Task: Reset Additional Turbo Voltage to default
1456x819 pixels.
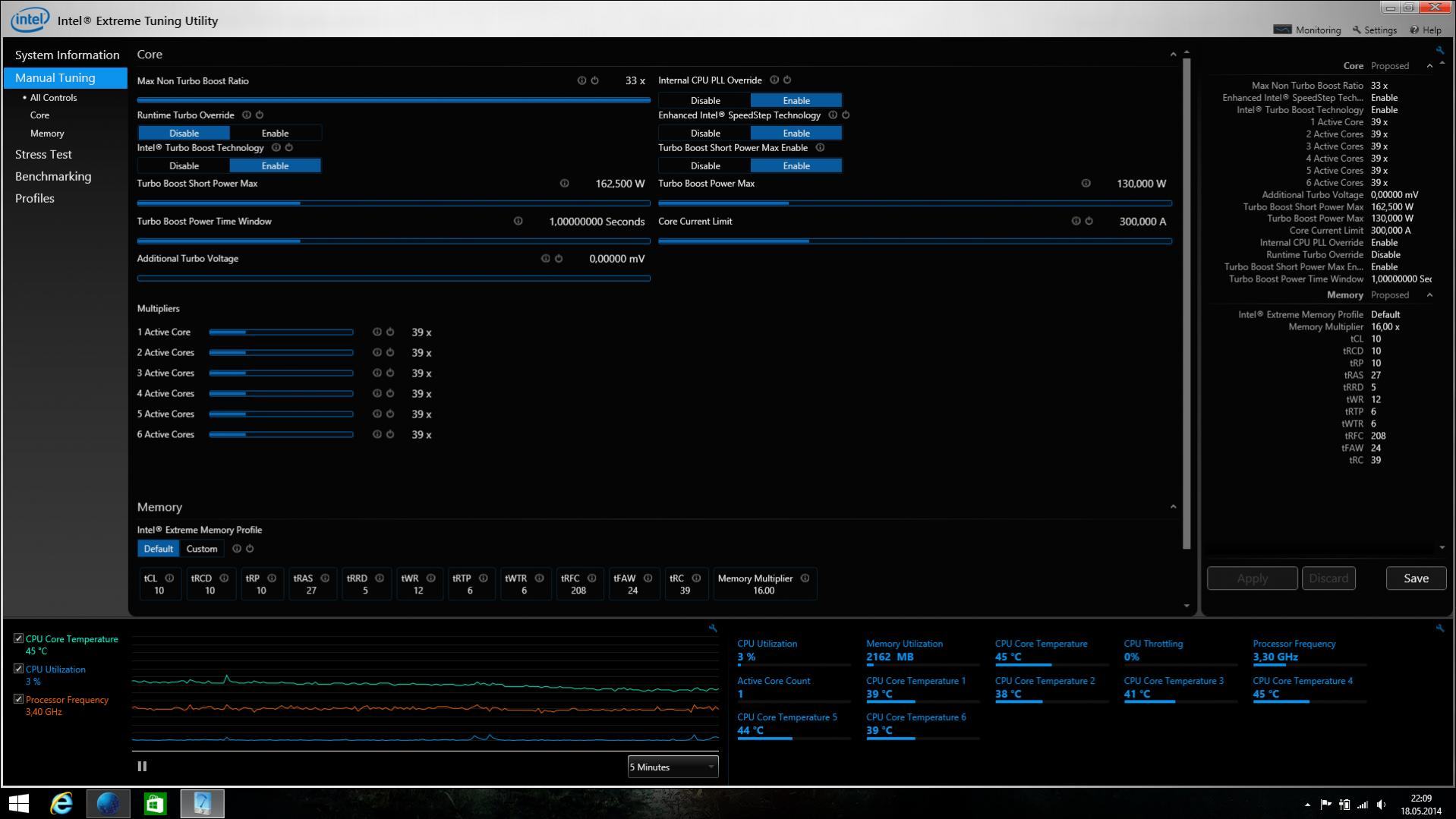Action: click(x=559, y=259)
